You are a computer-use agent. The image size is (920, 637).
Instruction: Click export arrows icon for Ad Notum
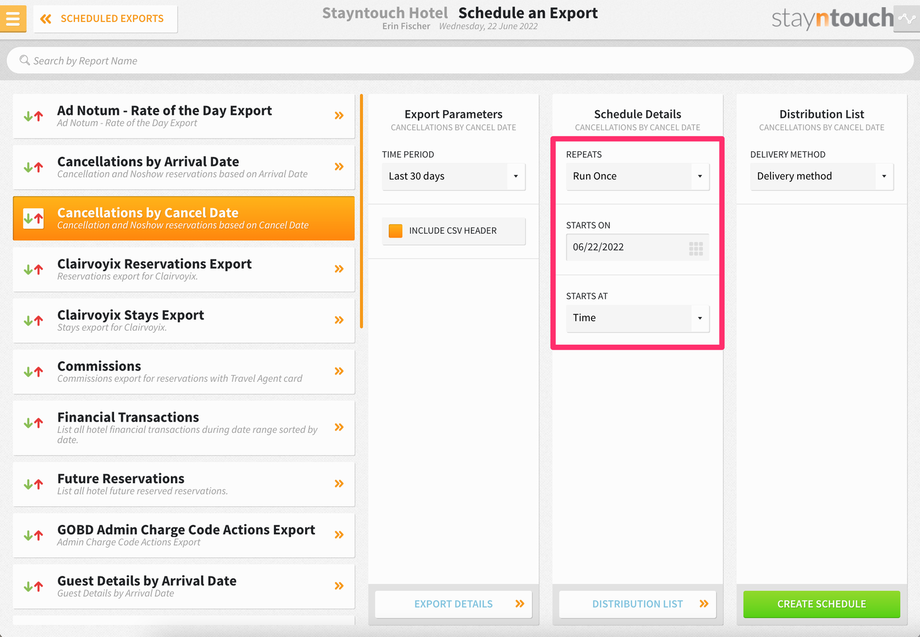pyautogui.click(x=33, y=116)
